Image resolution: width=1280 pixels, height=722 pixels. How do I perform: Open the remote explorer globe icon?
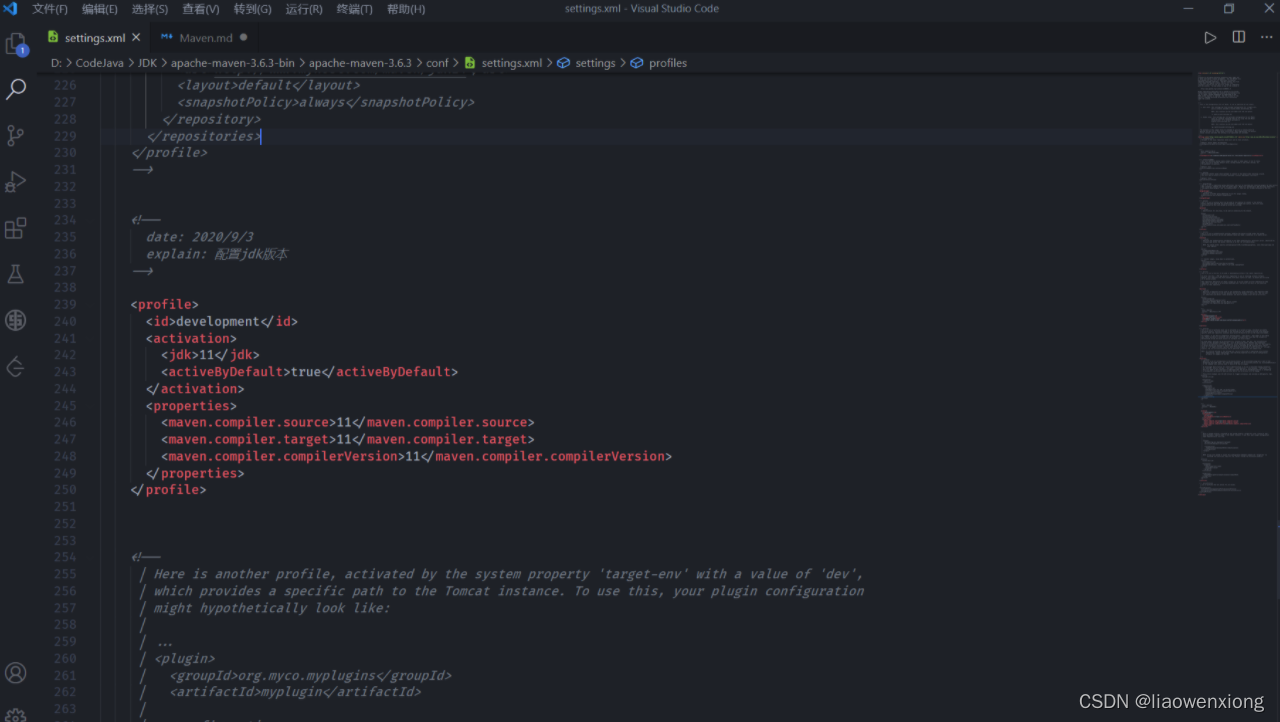click(x=16, y=320)
